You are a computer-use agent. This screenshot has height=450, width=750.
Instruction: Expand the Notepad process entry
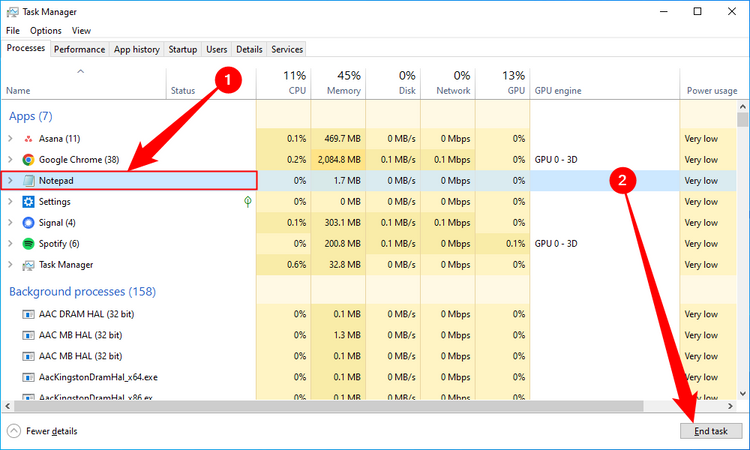pos(10,181)
